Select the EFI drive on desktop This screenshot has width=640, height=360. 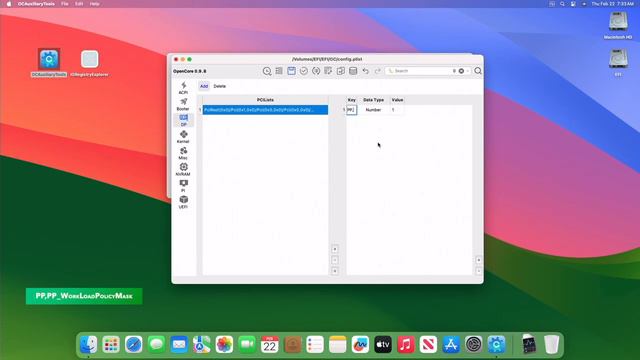tap(618, 62)
